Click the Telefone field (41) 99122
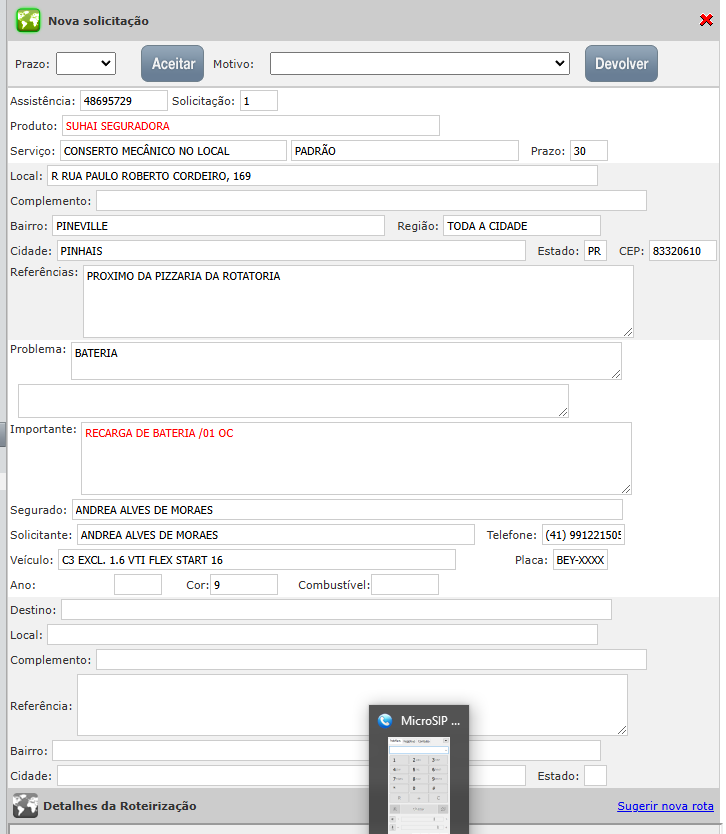Viewport: 726px width, 834px height. [x=583, y=535]
